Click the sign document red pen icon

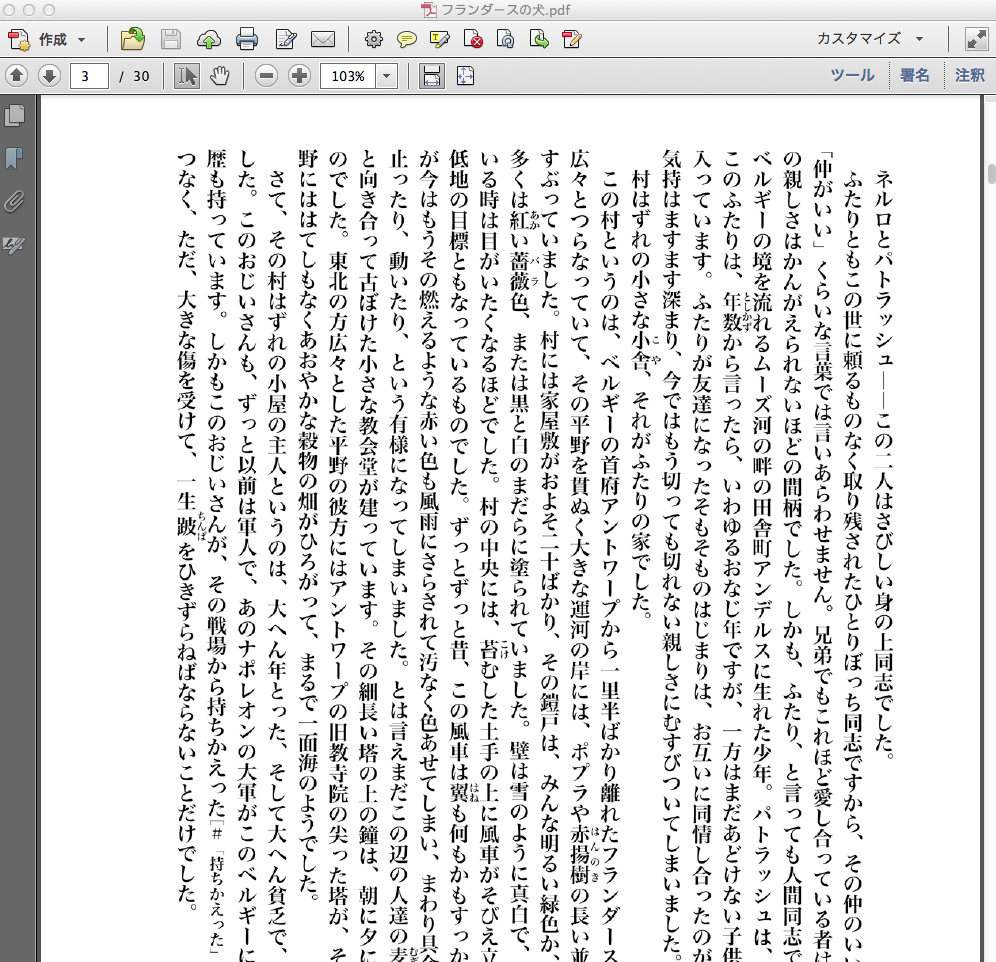[572, 39]
